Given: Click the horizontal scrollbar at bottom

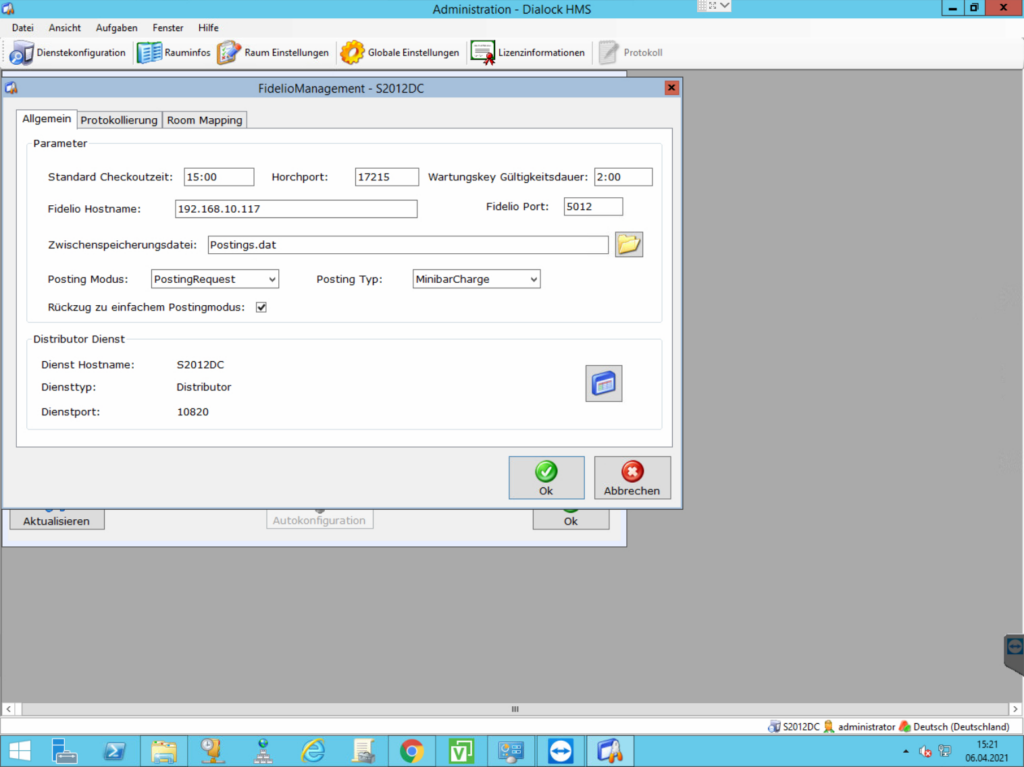Looking at the screenshot, I should [515, 709].
